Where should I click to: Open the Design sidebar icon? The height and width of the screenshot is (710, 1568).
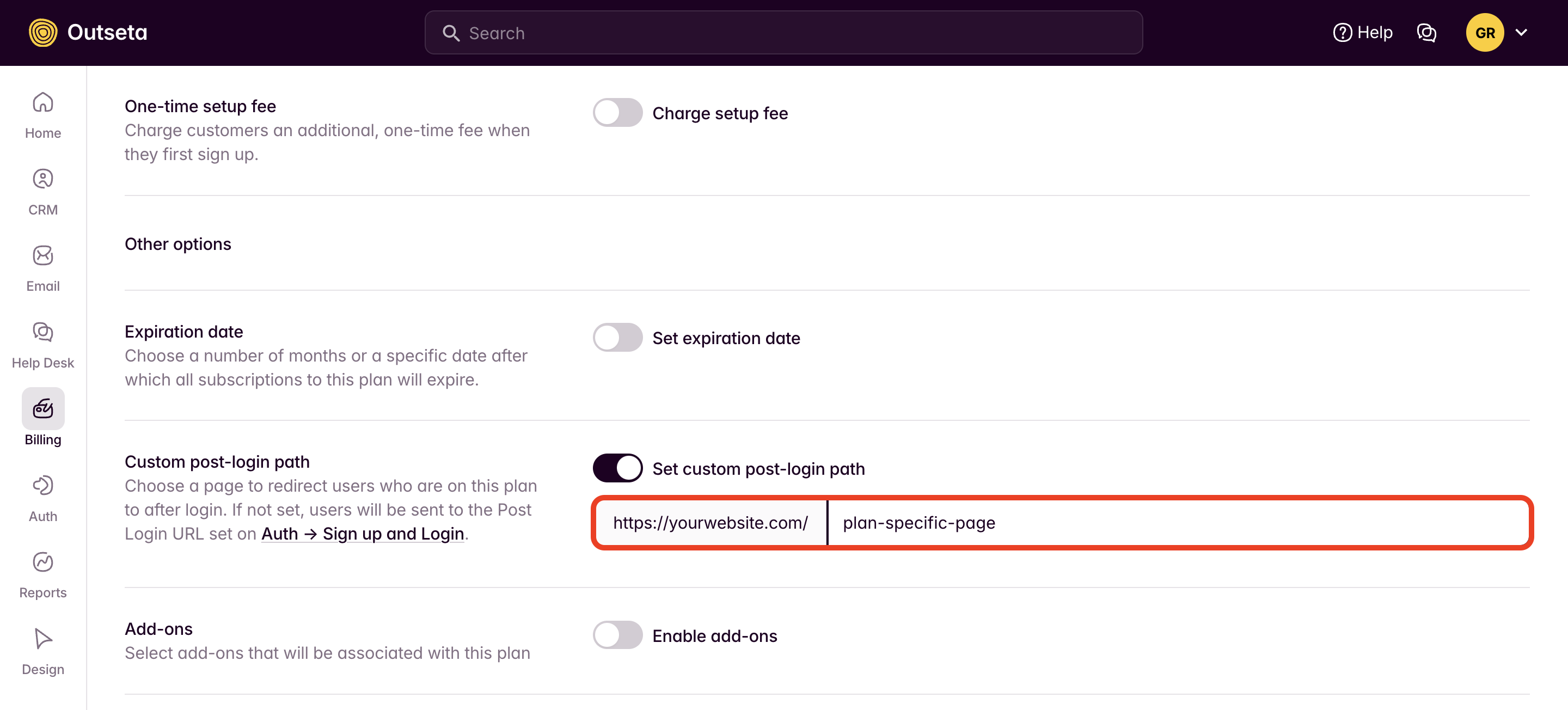click(x=42, y=639)
